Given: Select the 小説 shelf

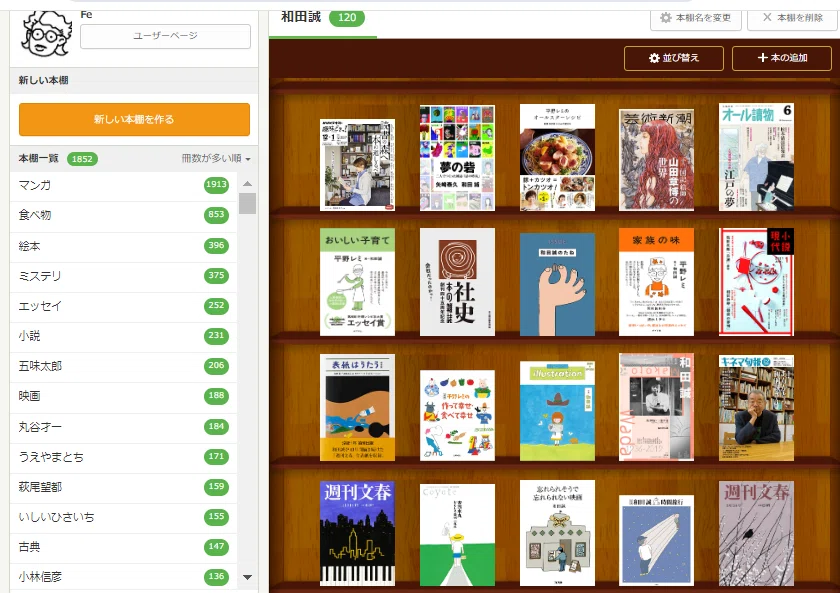Looking at the screenshot, I should (123, 336).
